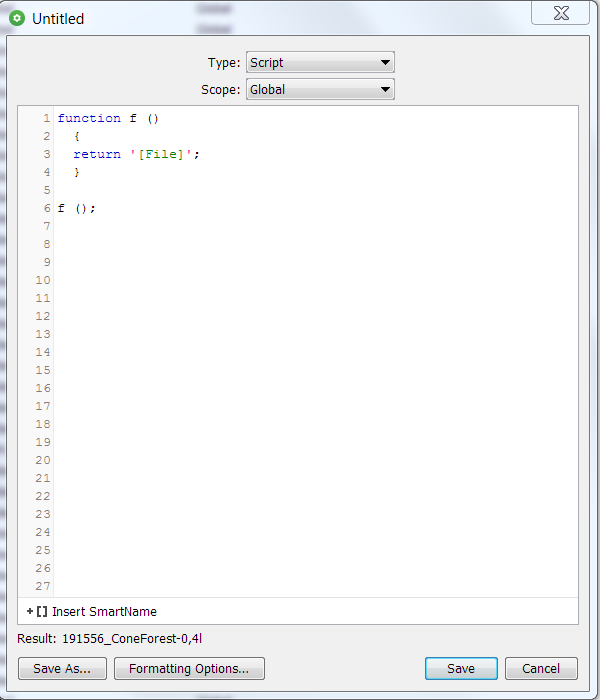This screenshot has width=600, height=700.
Task: Click the Untitled window title text
Action: click(58, 19)
